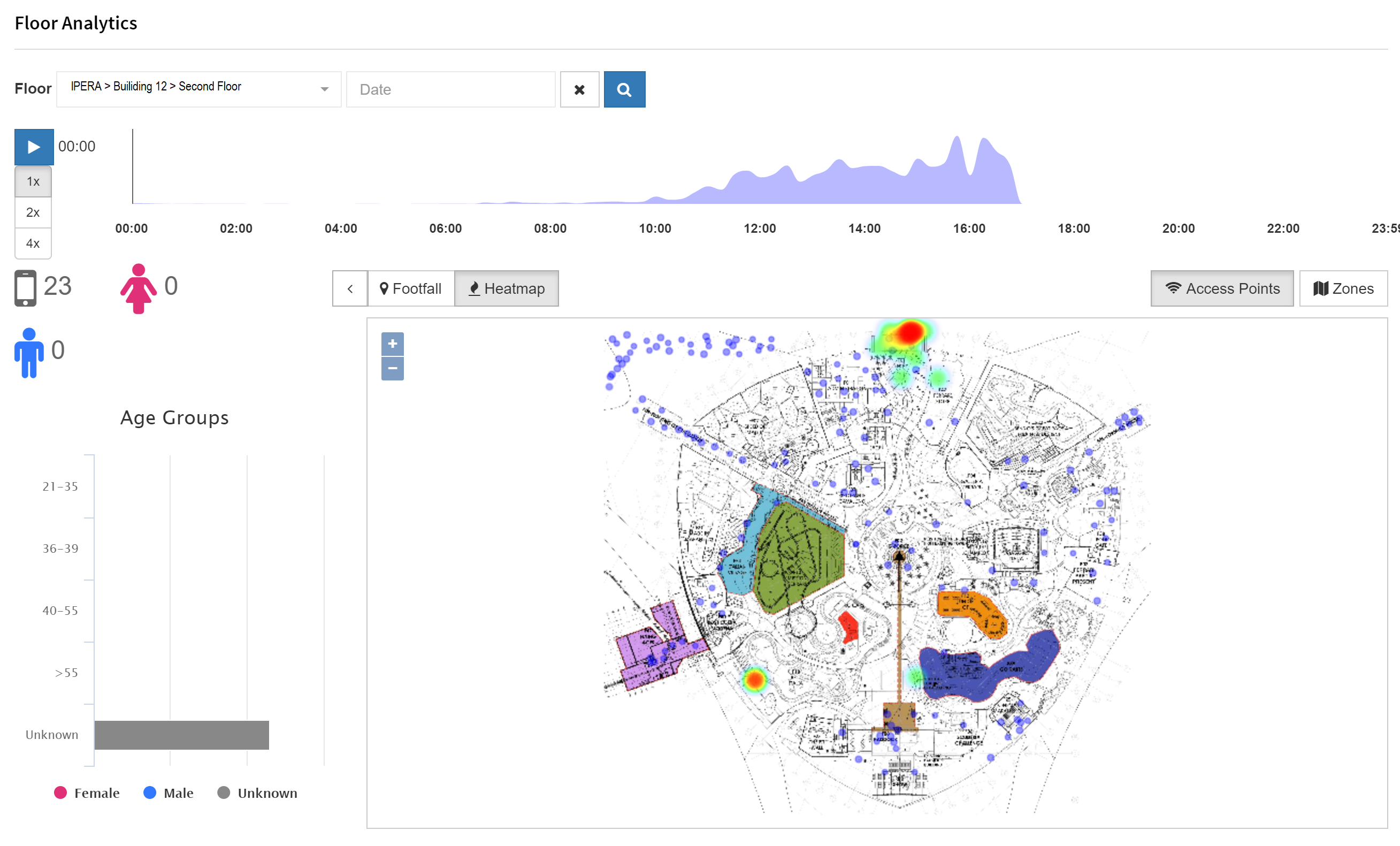Run search with the magnifier button

pyautogui.click(x=624, y=90)
